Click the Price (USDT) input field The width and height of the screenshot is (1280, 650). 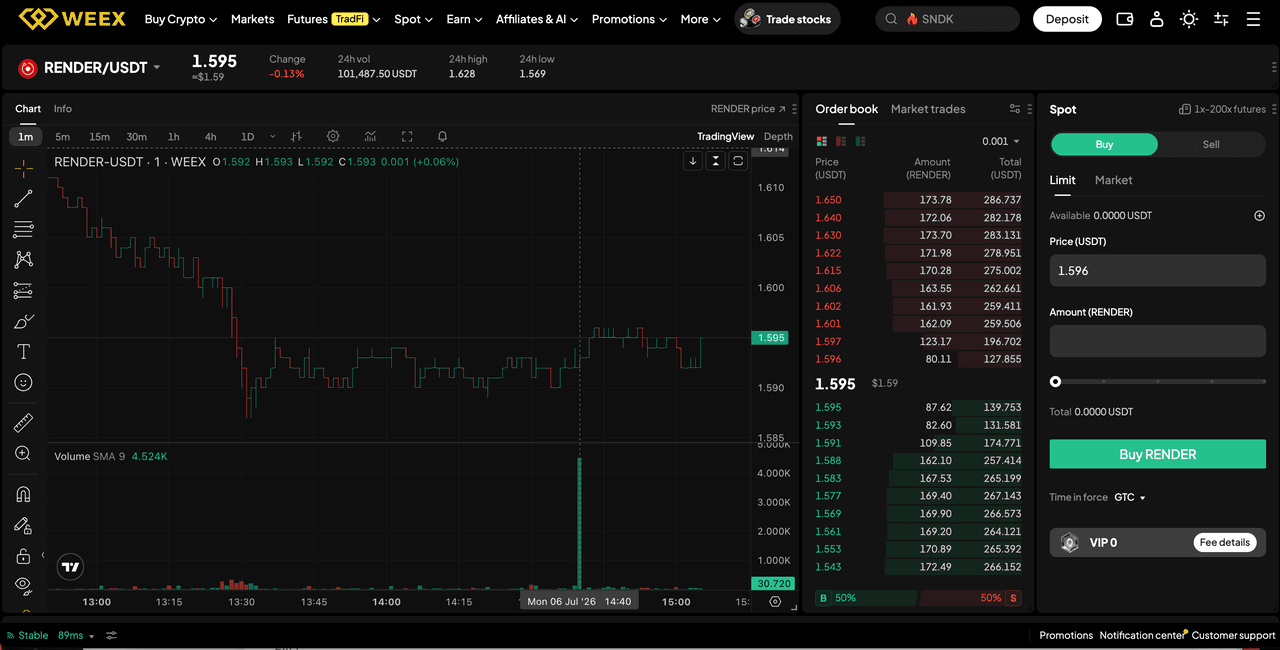[1157, 270]
